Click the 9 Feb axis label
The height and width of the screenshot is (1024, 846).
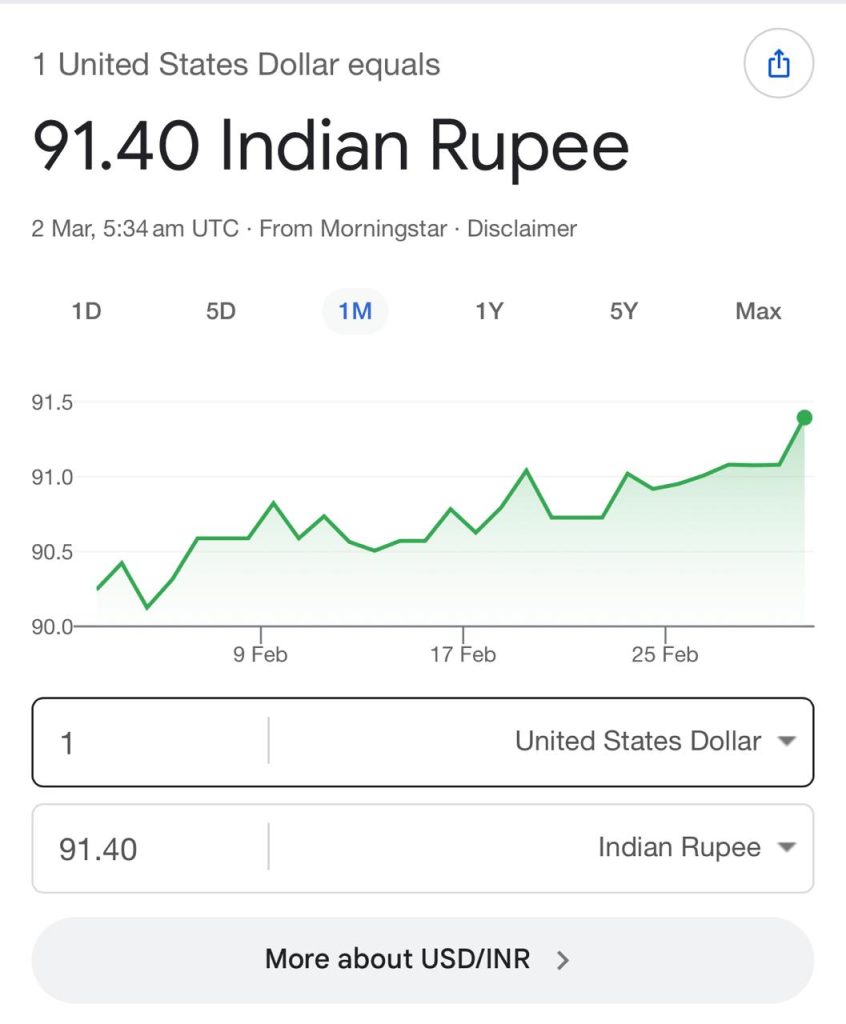pyautogui.click(x=261, y=655)
